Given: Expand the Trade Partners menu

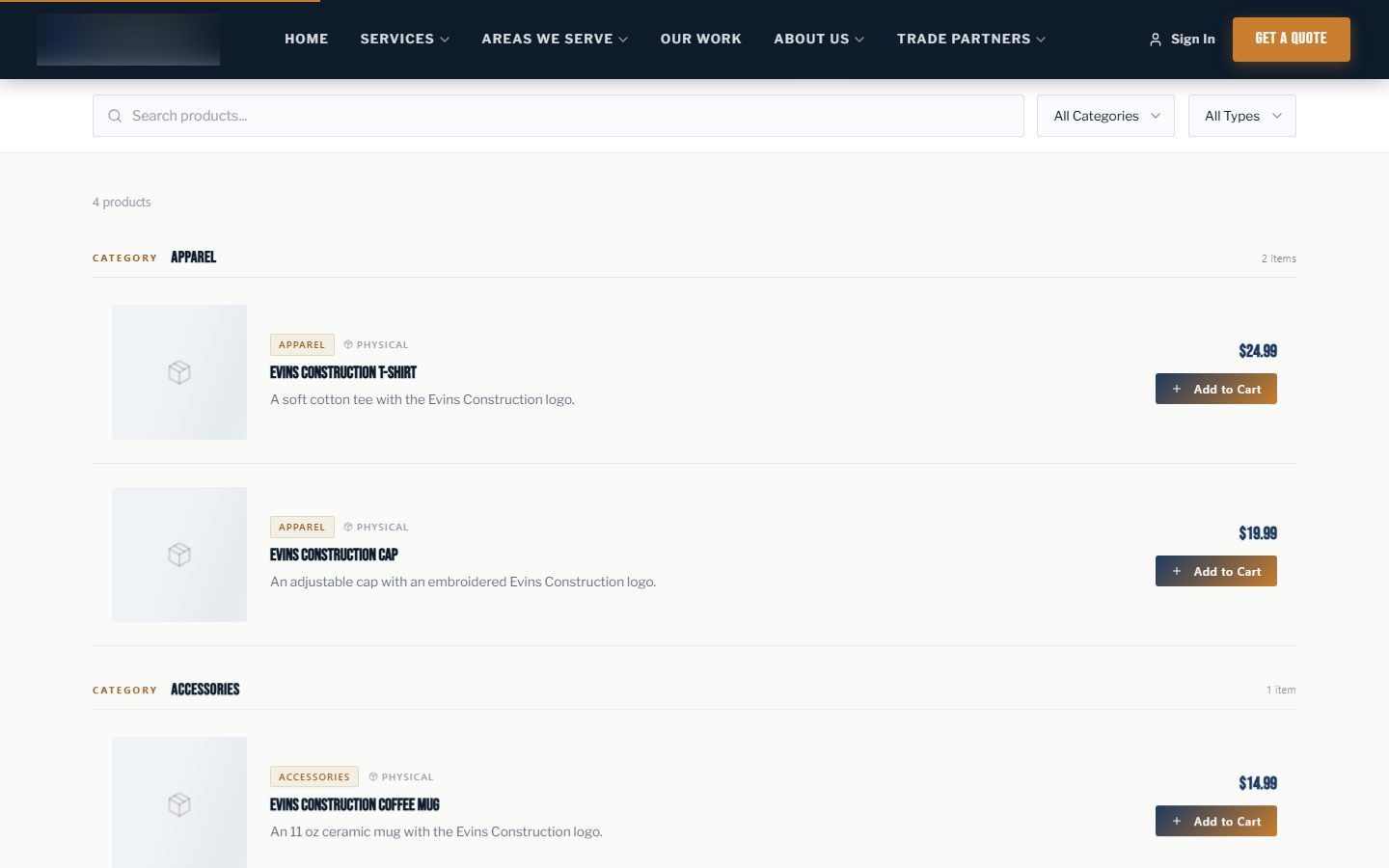Looking at the screenshot, I should click(x=971, y=39).
